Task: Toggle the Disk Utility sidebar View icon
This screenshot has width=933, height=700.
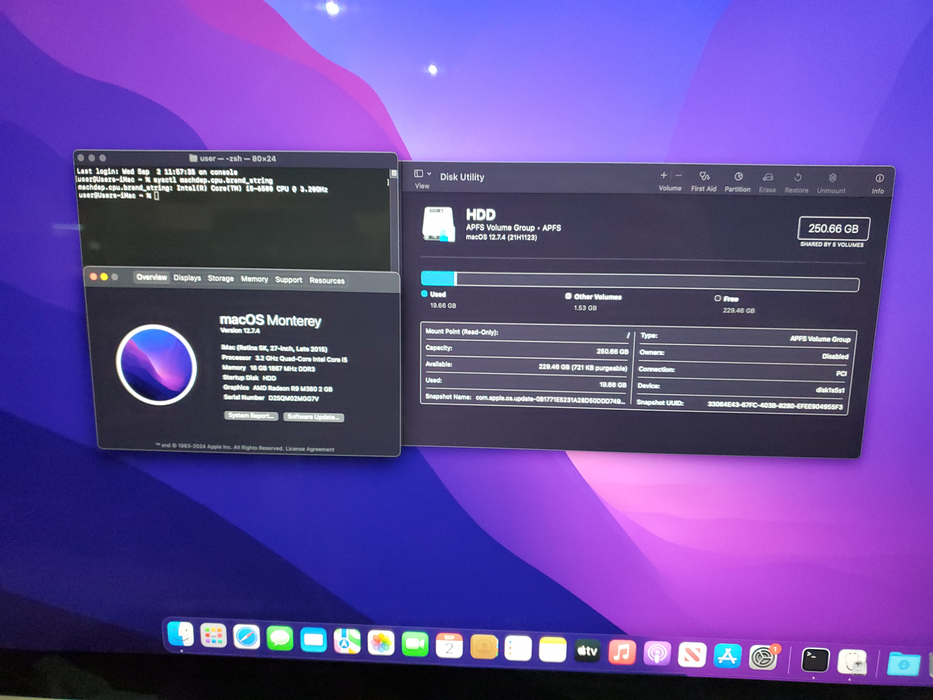Action: tap(418, 174)
